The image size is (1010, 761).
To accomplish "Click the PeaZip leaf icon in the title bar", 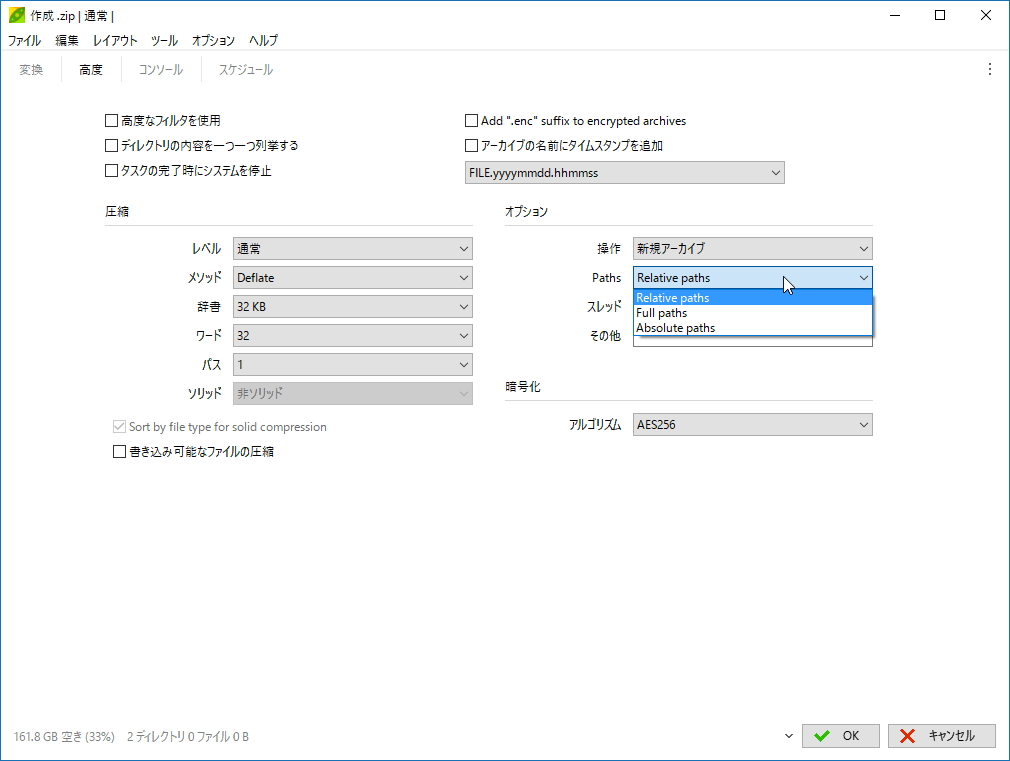I will tap(15, 15).
